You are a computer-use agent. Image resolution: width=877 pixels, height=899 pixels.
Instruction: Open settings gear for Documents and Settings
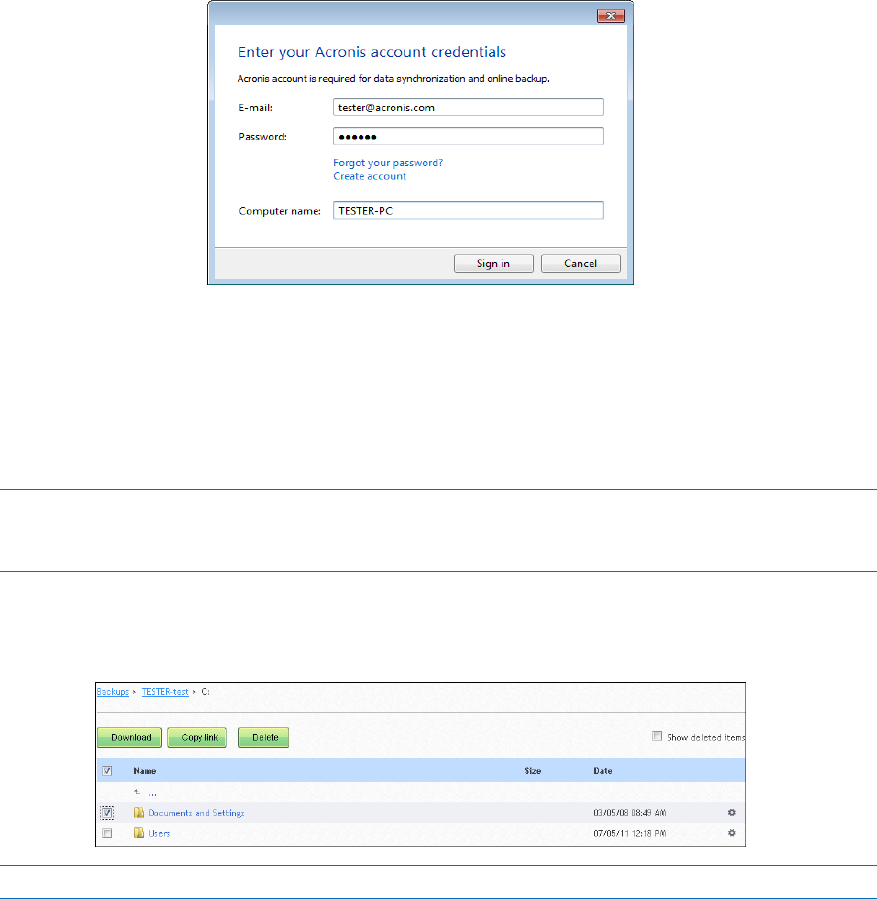tap(731, 812)
